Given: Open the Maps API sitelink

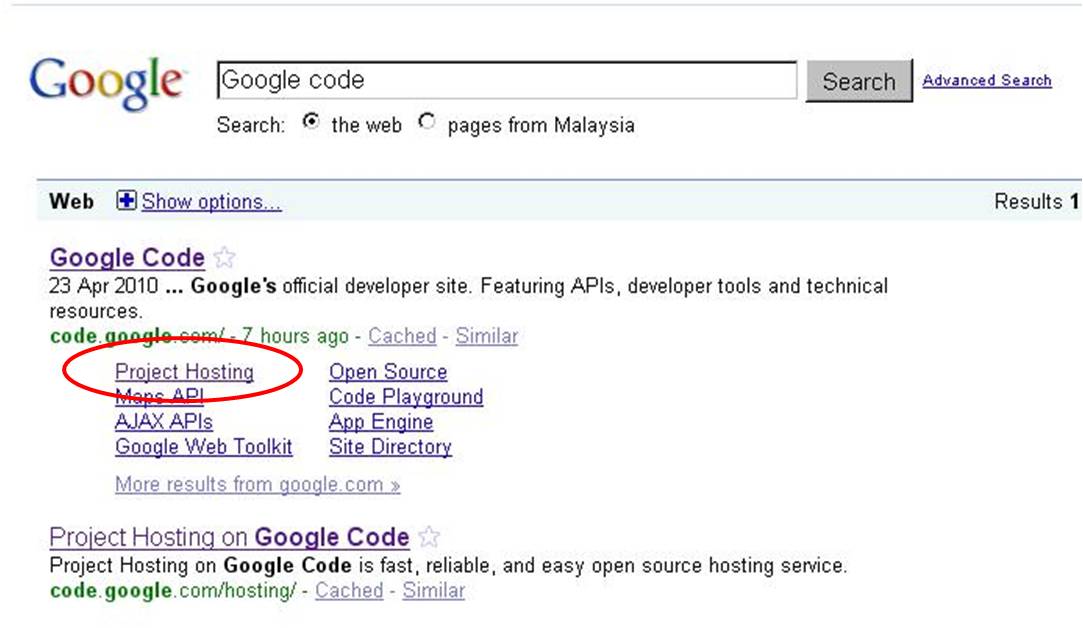Looking at the screenshot, I should pyautogui.click(x=160, y=397).
